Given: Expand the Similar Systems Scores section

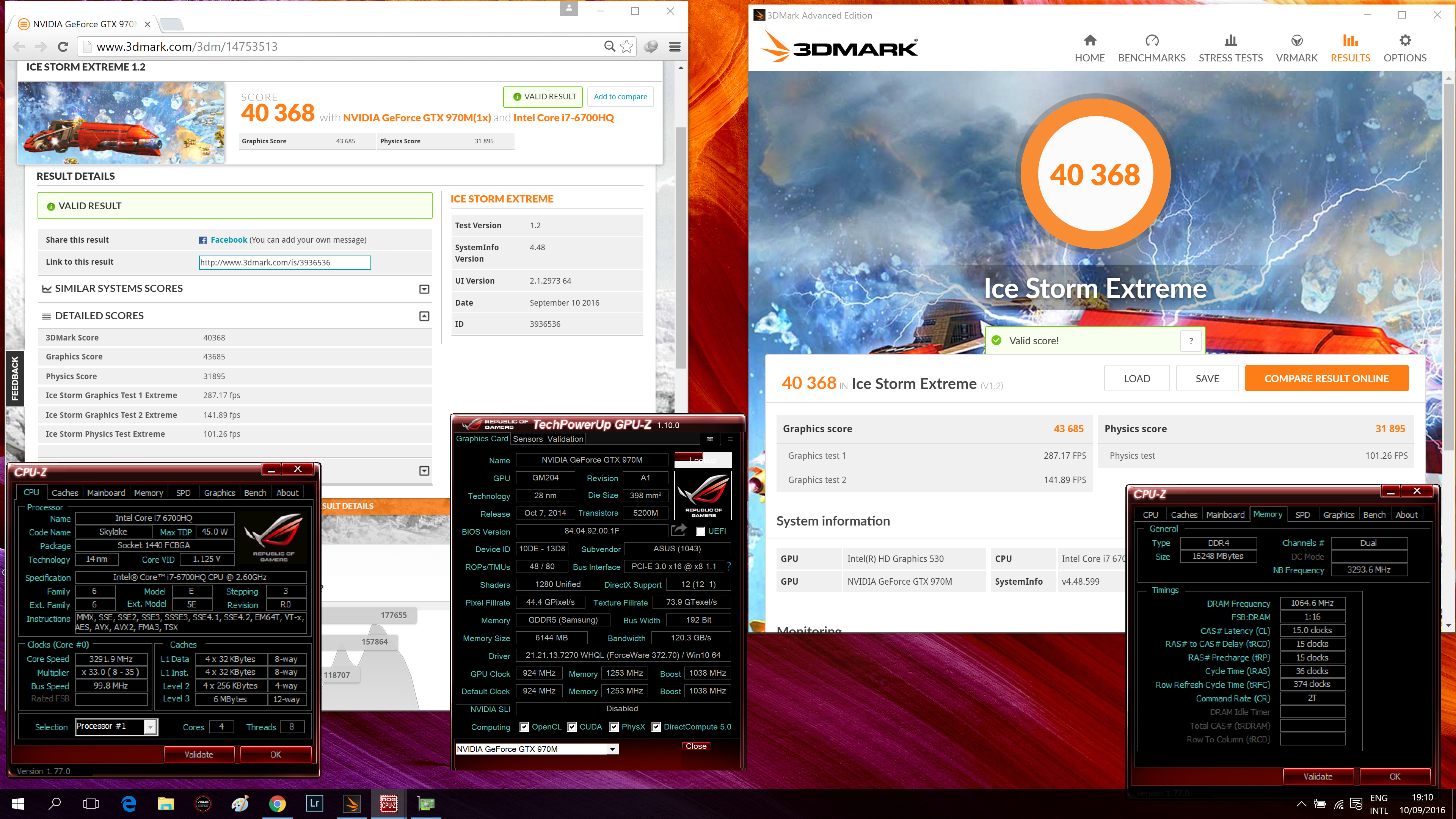Looking at the screenshot, I should point(424,289).
